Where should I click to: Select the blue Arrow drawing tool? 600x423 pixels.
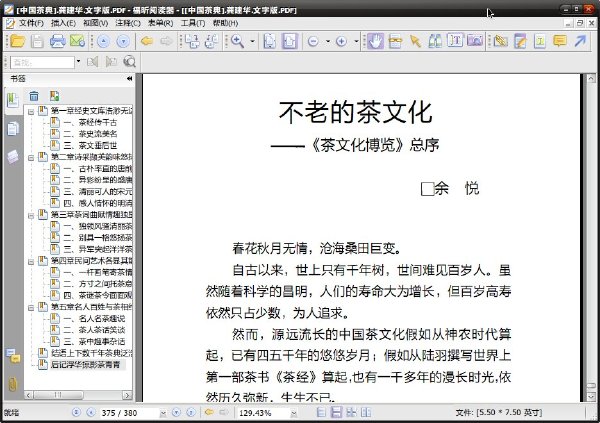(580, 41)
